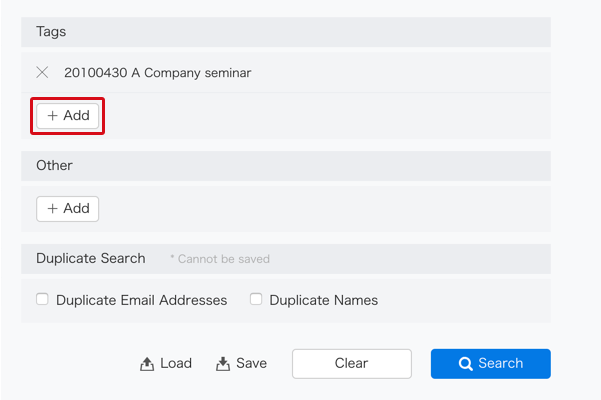
Task: Click the Tags section header
Action: (x=286, y=32)
